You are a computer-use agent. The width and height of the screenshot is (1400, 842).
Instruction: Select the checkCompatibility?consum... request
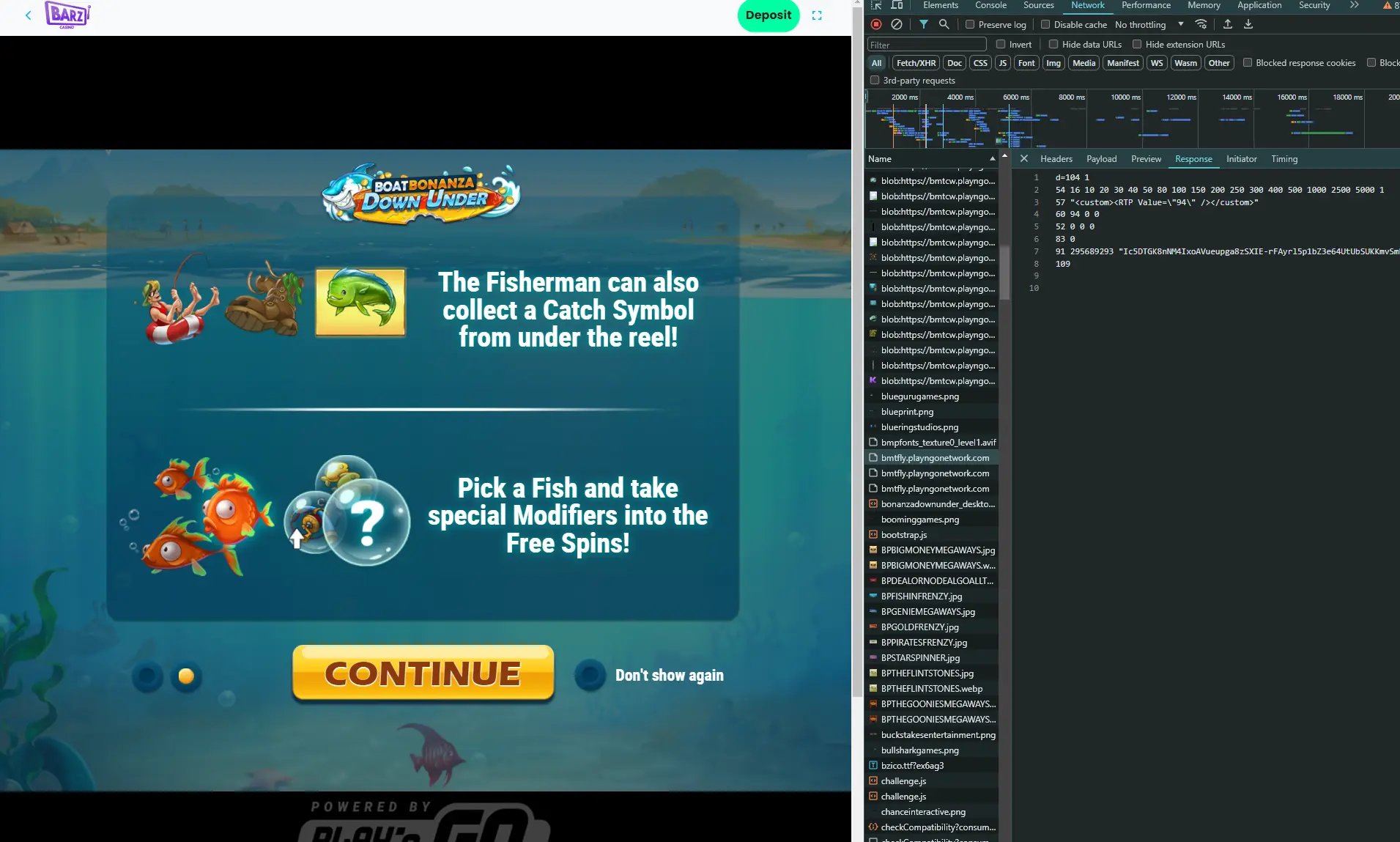pyautogui.click(x=931, y=827)
